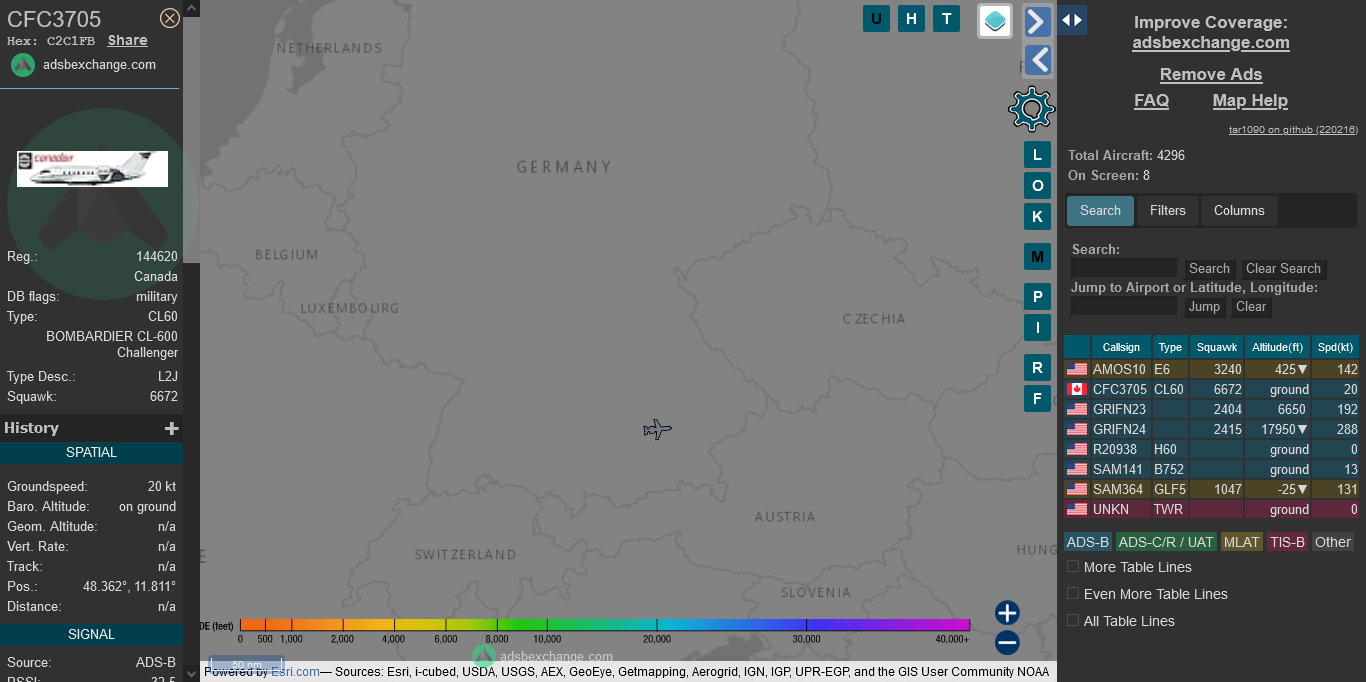Viewport: 1366px width, 682px height.
Task: Click the T map toggle button
Action: point(946,18)
